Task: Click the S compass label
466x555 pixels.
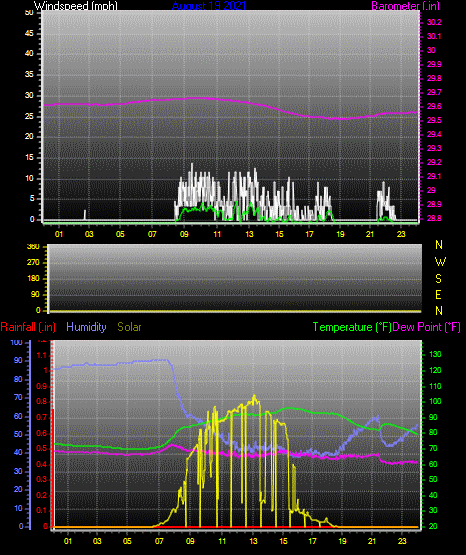Action: point(438,279)
